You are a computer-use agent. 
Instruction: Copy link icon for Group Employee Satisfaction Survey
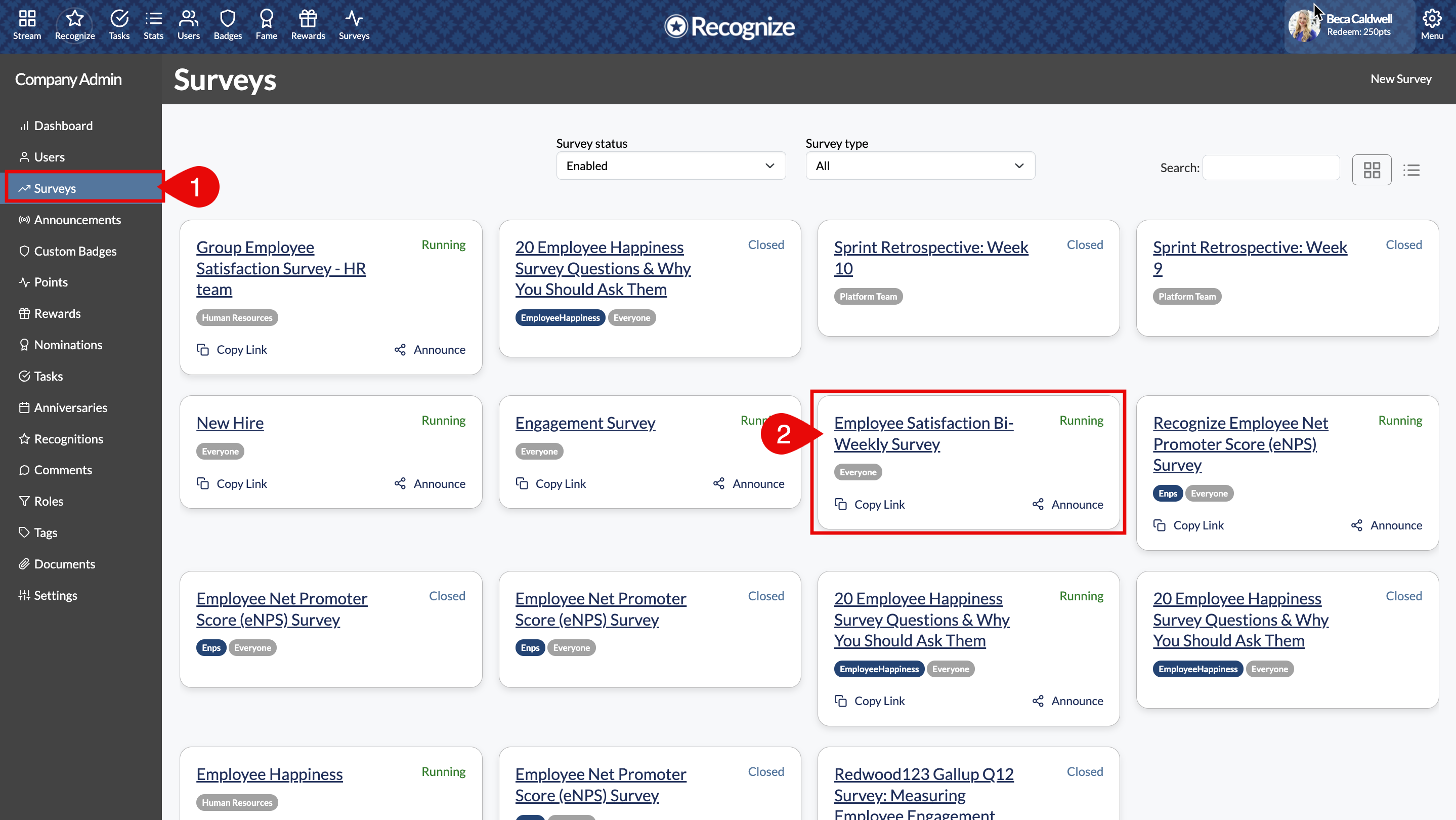pyautogui.click(x=202, y=349)
